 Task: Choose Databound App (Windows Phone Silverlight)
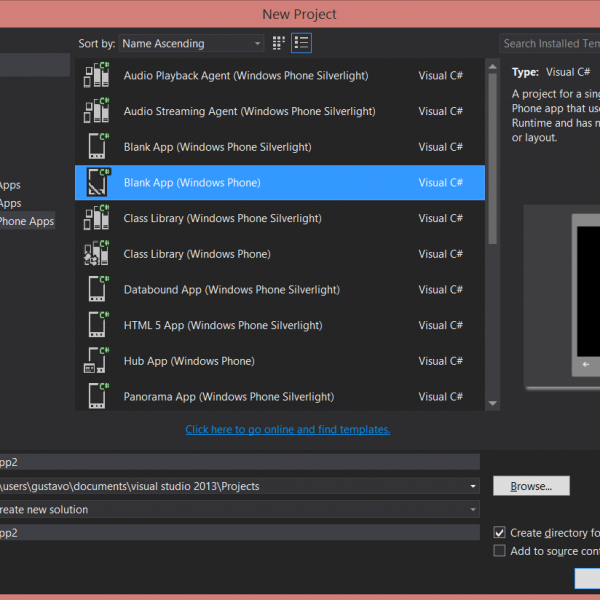232,290
